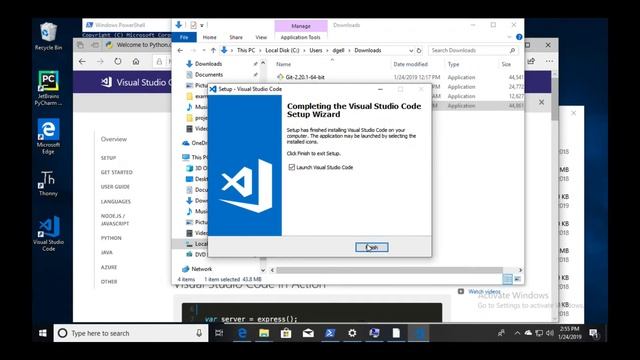Click browser home button in Edge window
Image resolution: width=640 pixels, height=360 pixels.
coord(136,62)
